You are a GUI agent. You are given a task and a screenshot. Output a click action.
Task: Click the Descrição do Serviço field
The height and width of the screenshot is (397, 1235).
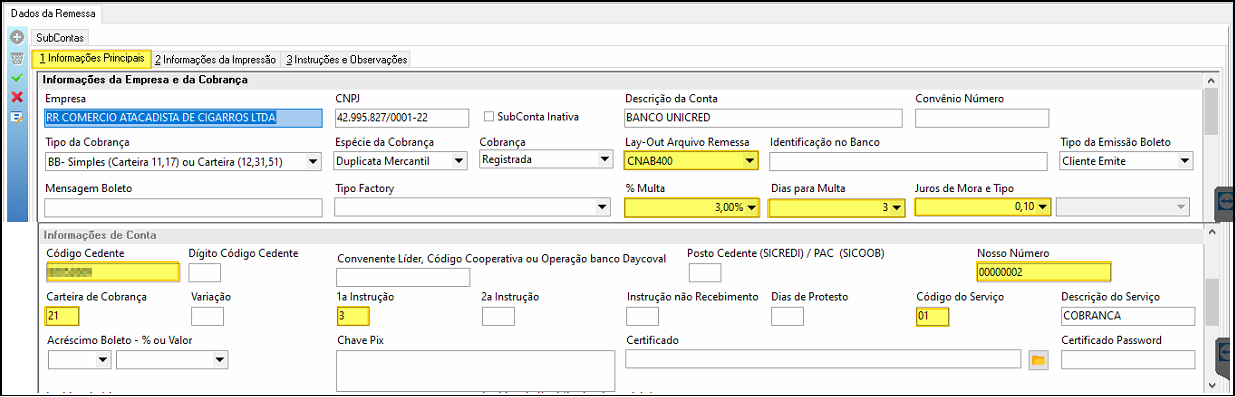[1128, 316]
